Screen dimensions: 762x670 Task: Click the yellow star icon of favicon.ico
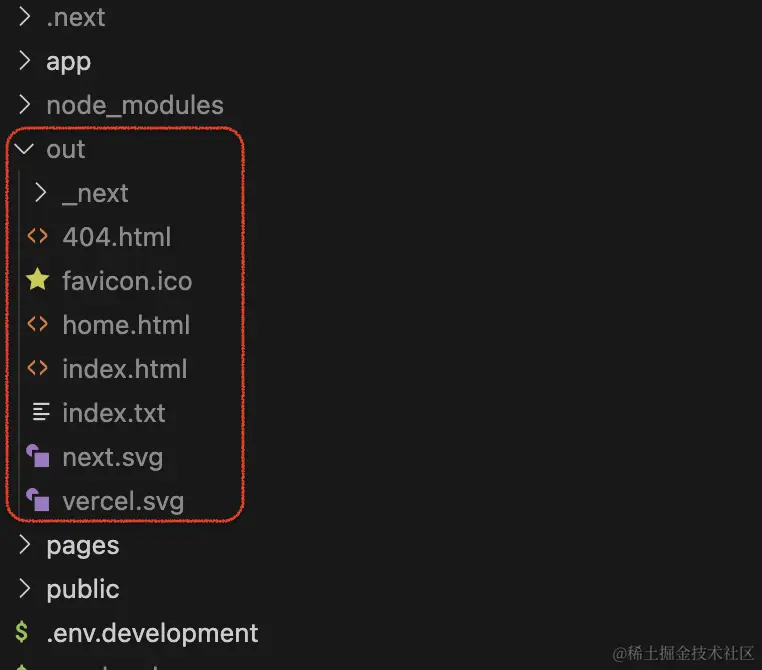pos(37,280)
